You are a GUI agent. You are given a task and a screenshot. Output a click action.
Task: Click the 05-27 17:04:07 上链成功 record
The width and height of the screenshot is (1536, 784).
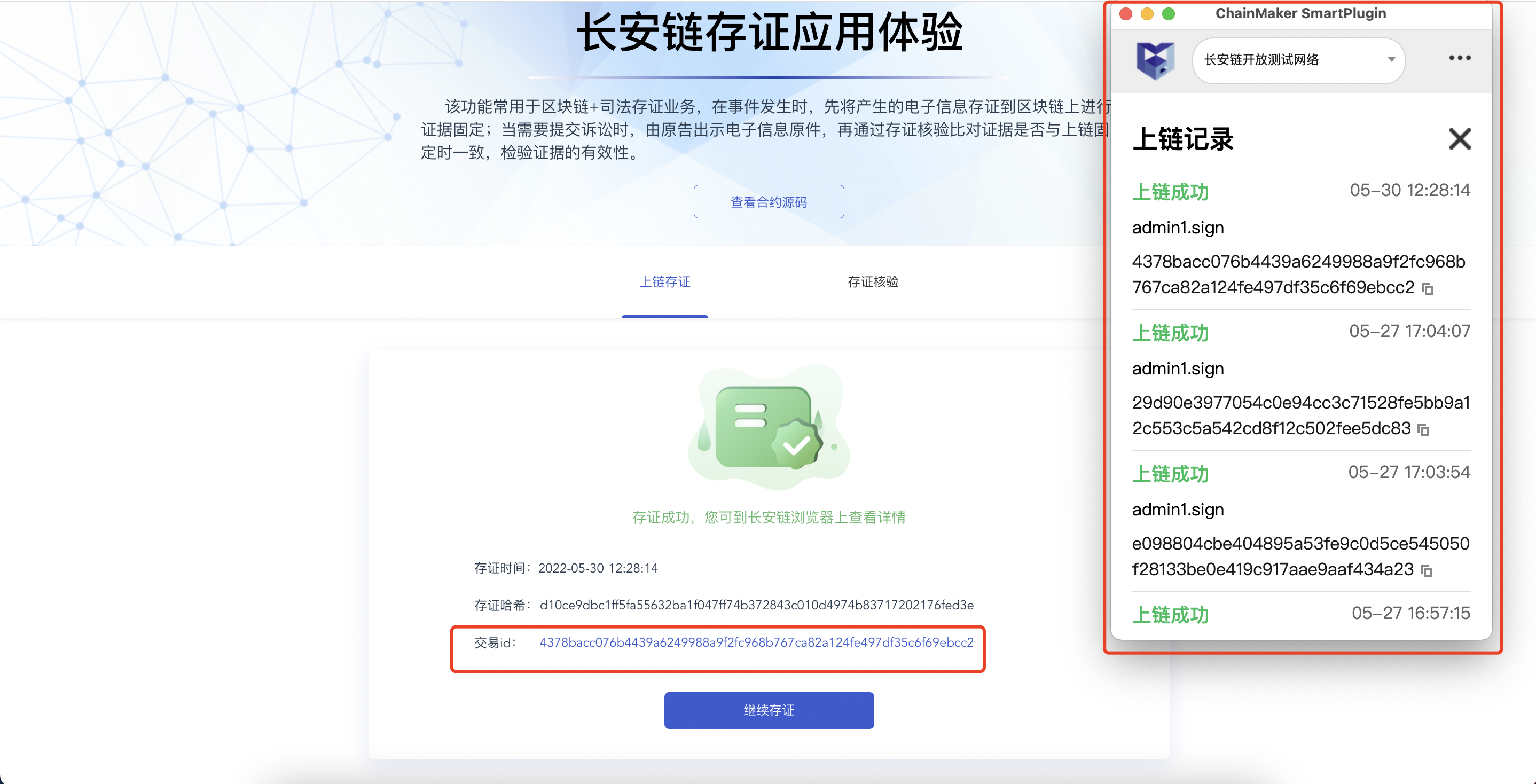1170,333
